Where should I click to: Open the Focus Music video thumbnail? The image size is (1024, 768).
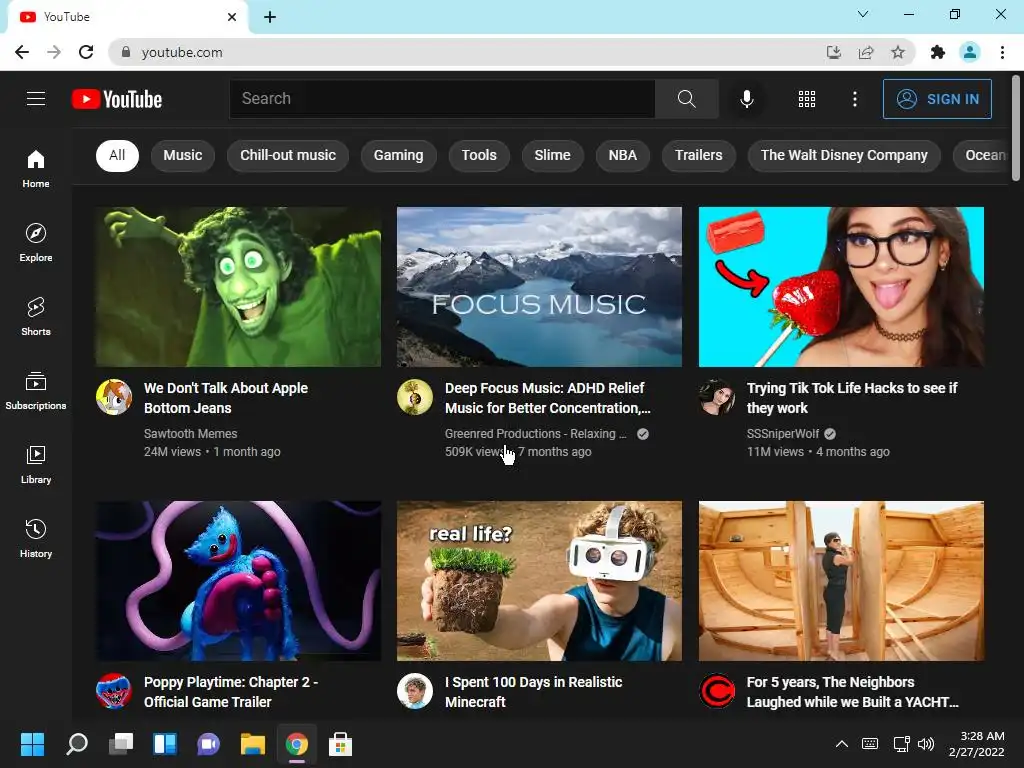[539, 287]
